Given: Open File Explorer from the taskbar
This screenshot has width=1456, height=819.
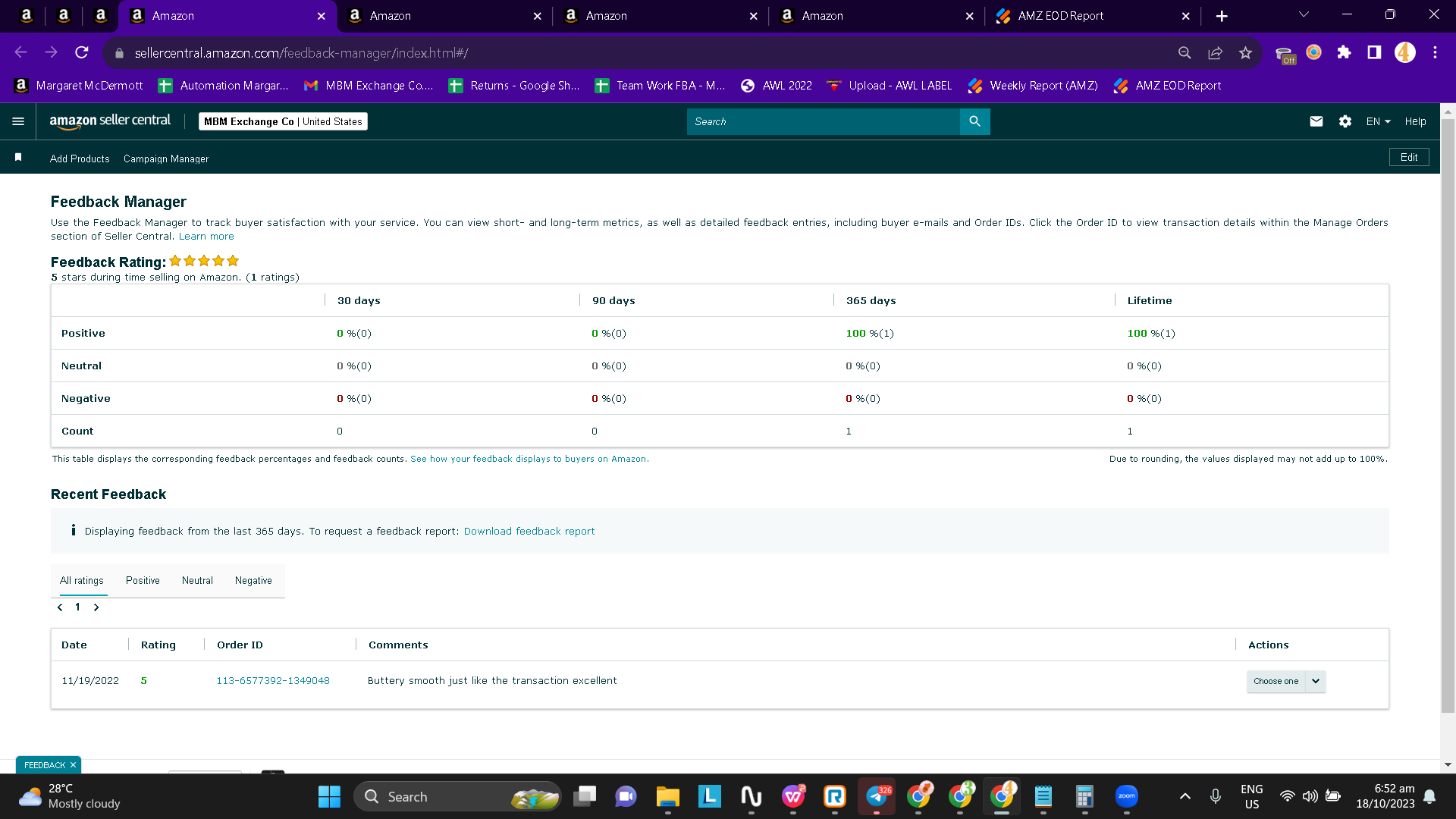Looking at the screenshot, I should click(668, 797).
